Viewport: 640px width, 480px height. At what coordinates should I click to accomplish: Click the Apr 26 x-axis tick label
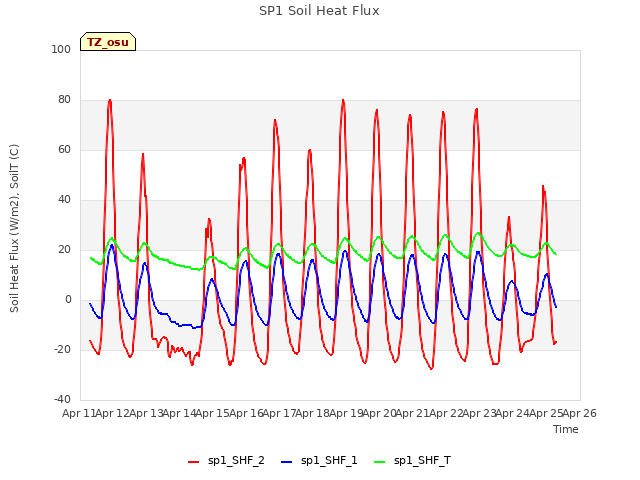click(580, 413)
